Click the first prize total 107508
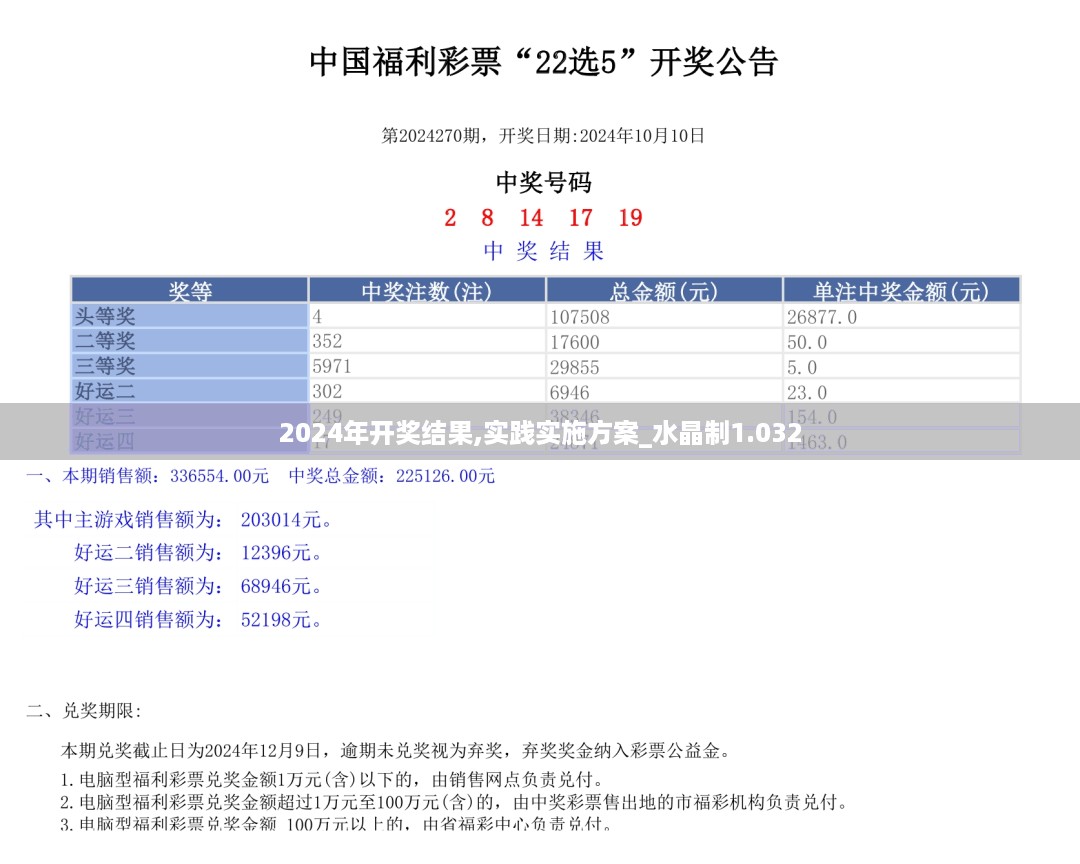Image resolution: width=1080 pixels, height=864 pixels. [579, 317]
